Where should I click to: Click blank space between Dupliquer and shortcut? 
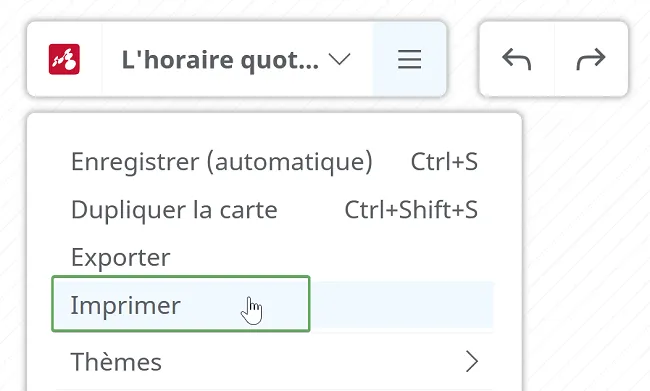[311, 209]
